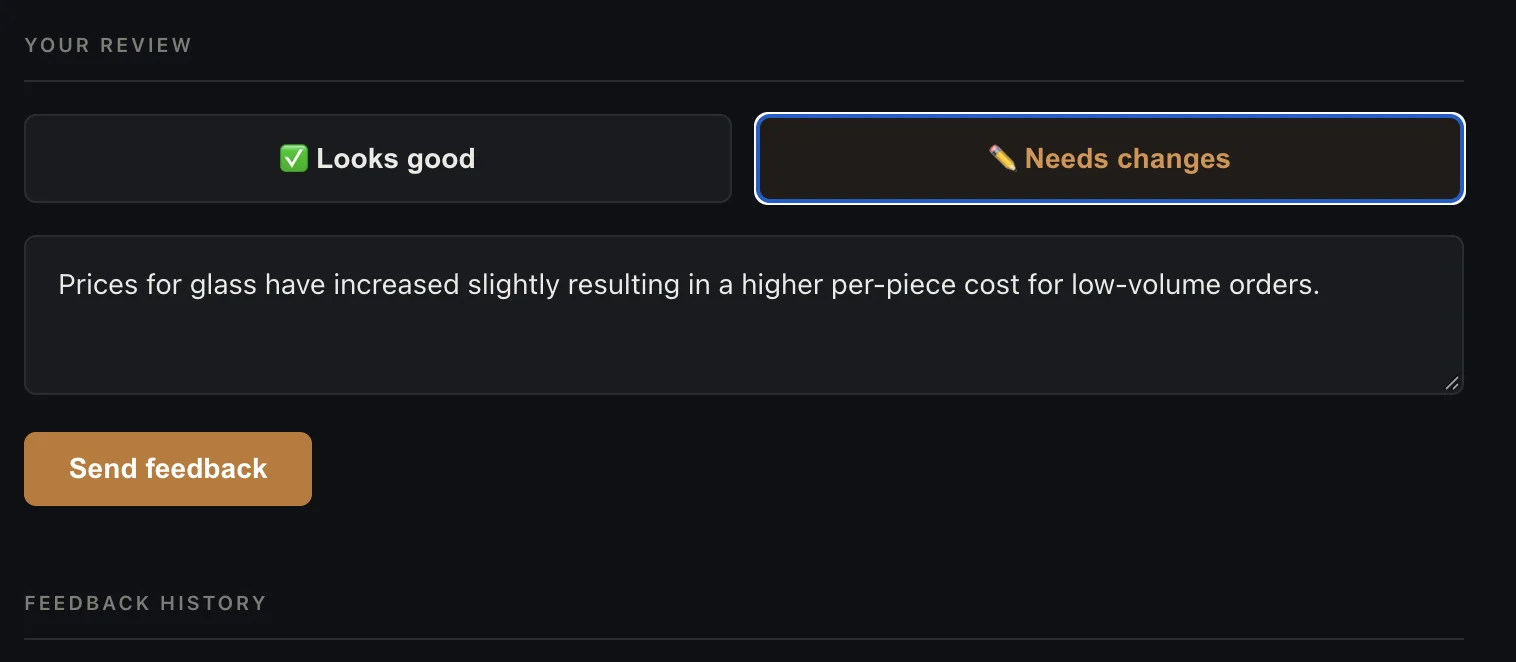Select the Your Review section heading

pos(108,45)
